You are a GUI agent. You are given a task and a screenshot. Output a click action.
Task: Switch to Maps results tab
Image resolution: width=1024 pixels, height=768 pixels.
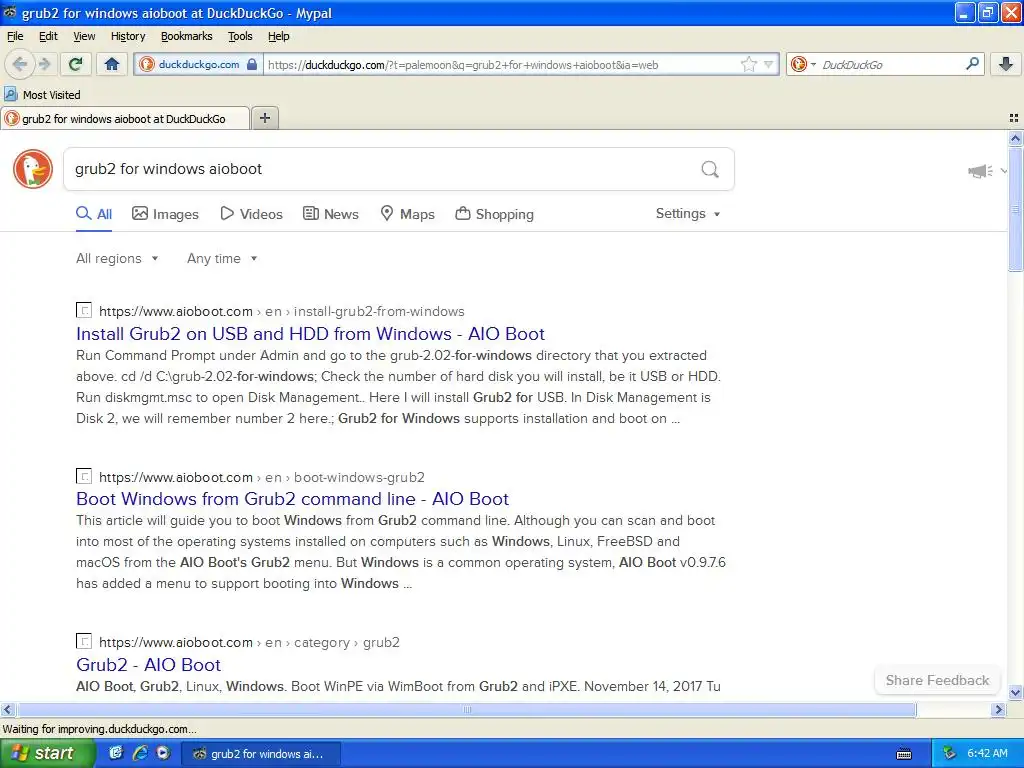point(408,214)
